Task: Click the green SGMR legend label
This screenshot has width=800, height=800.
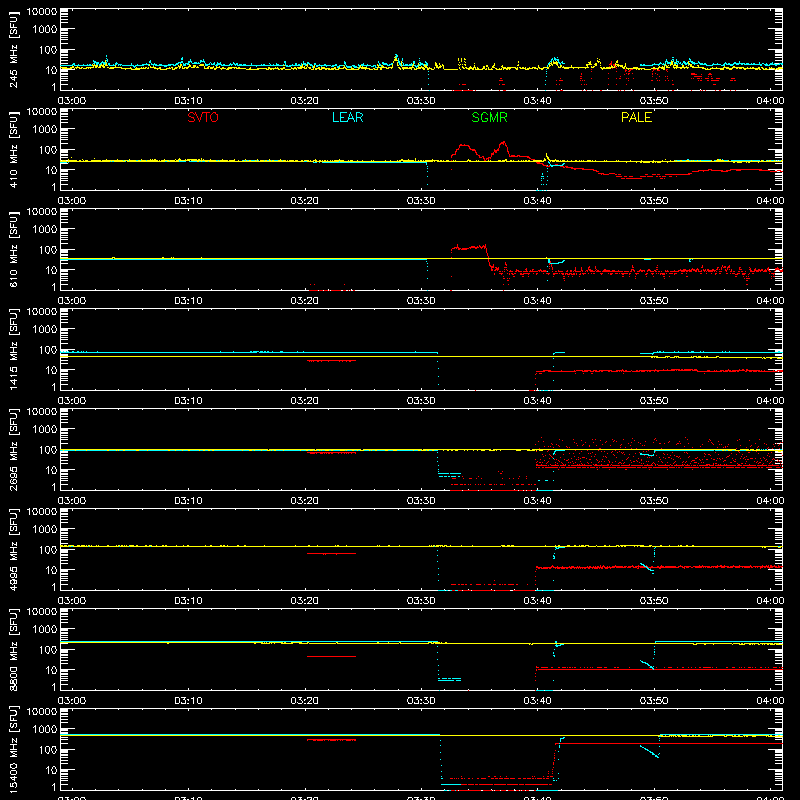Action: tap(489, 117)
